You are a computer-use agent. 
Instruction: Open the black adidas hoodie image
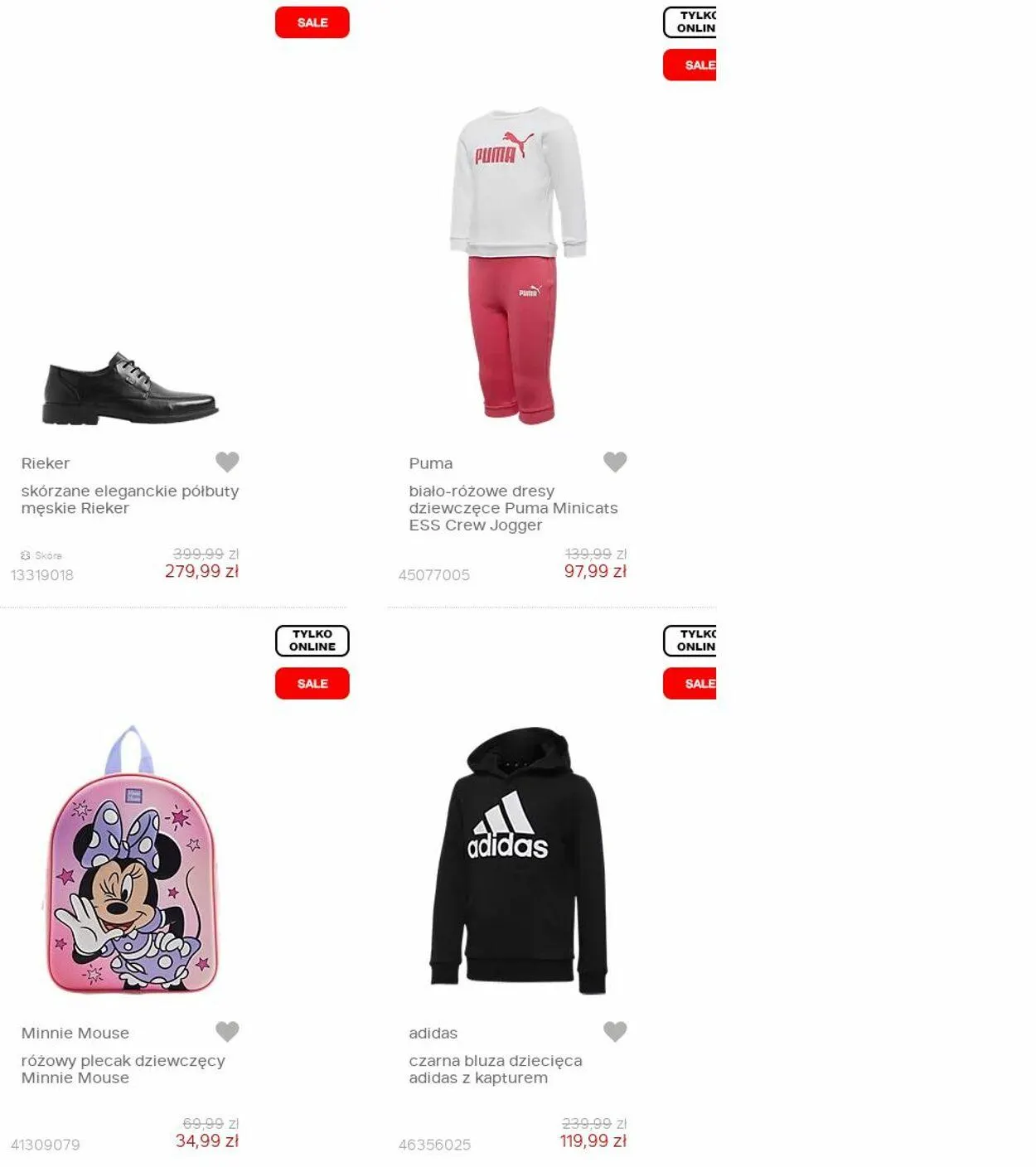click(519, 860)
